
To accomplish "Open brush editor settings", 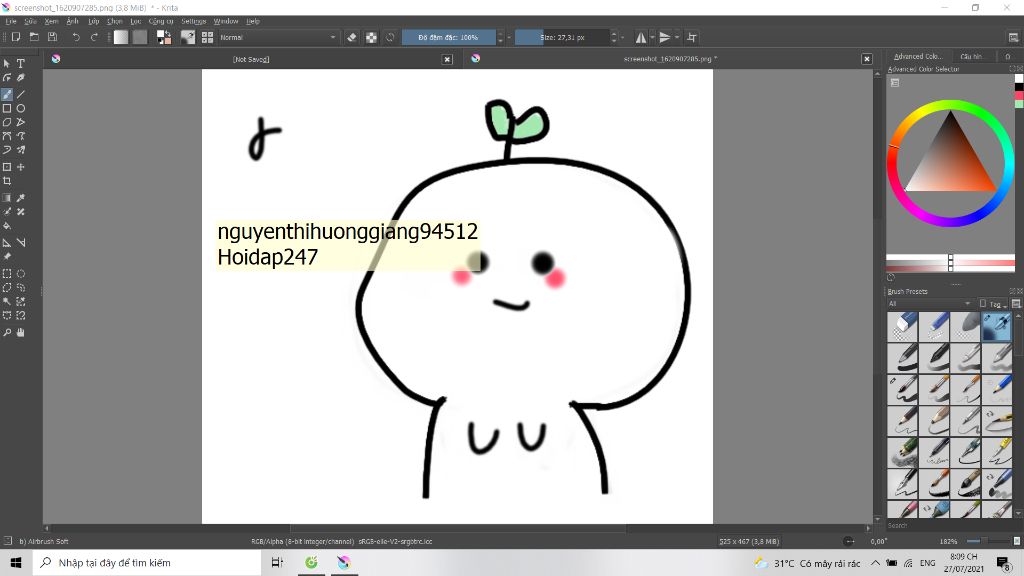I will pyautogui.click(x=188, y=37).
